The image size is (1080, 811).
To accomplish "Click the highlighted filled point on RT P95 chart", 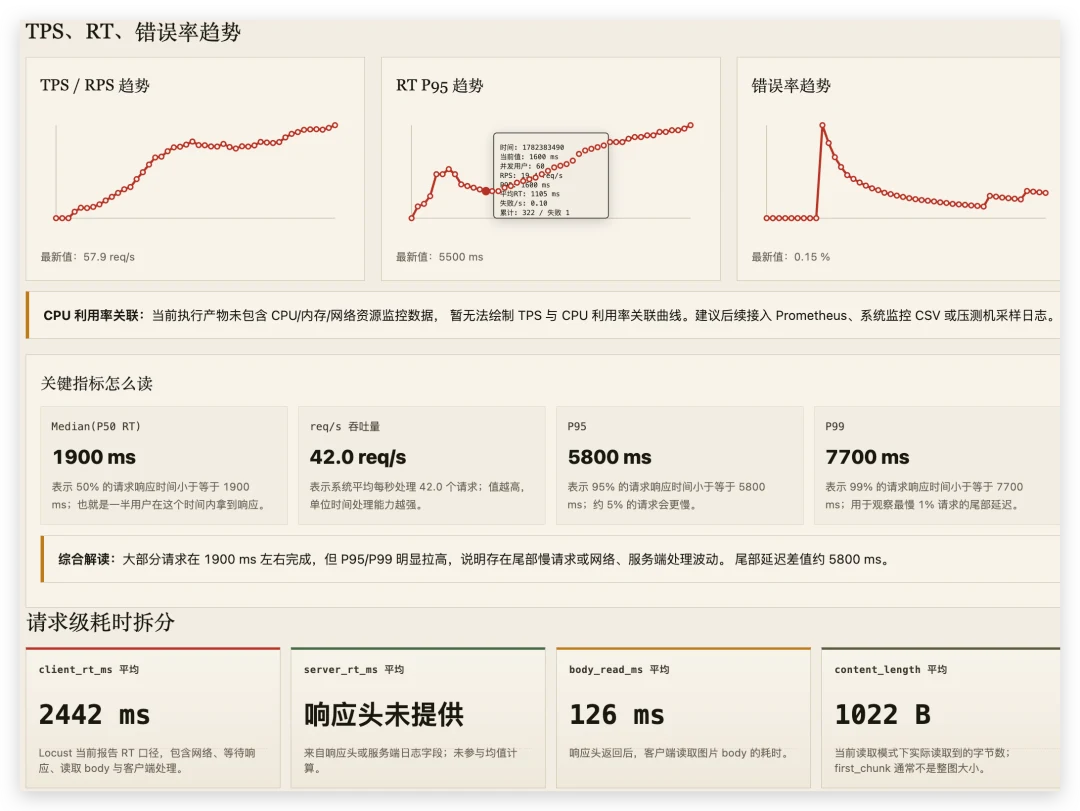I will [x=486, y=191].
